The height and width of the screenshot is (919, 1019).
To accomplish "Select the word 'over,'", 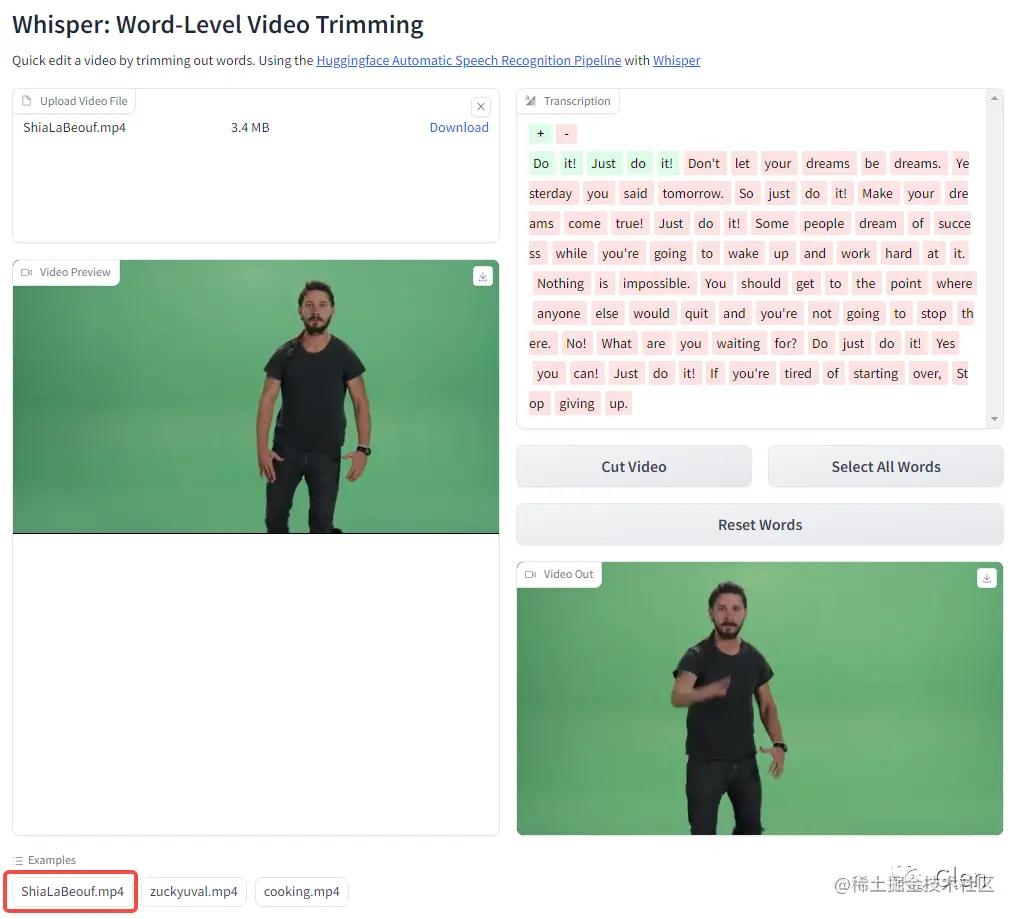I will (x=927, y=373).
